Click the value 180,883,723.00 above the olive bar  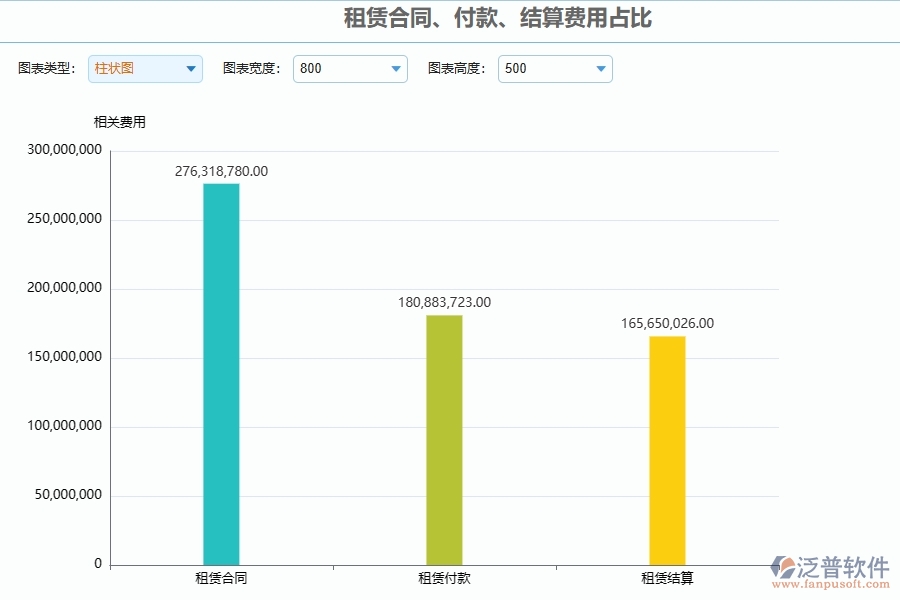[x=443, y=302]
